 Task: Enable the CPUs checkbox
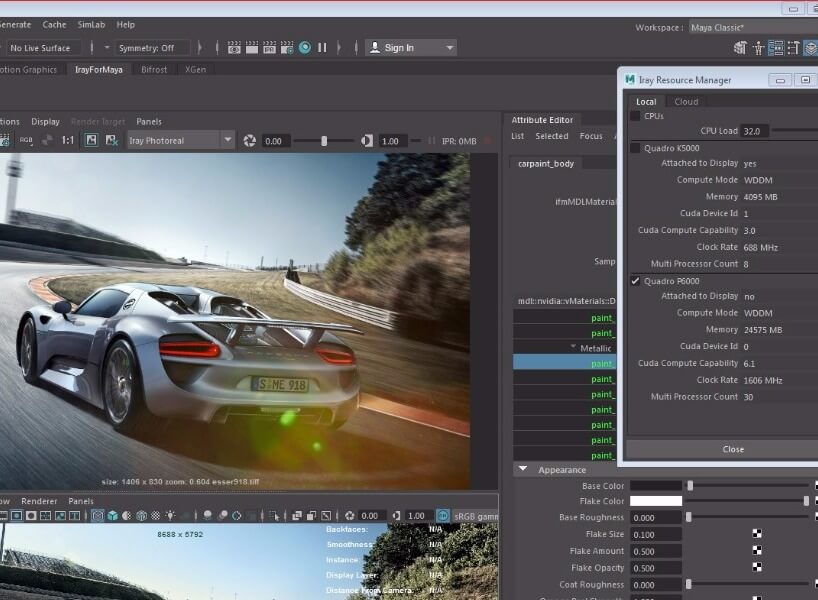pyautogui.click(x=635, y=117)
